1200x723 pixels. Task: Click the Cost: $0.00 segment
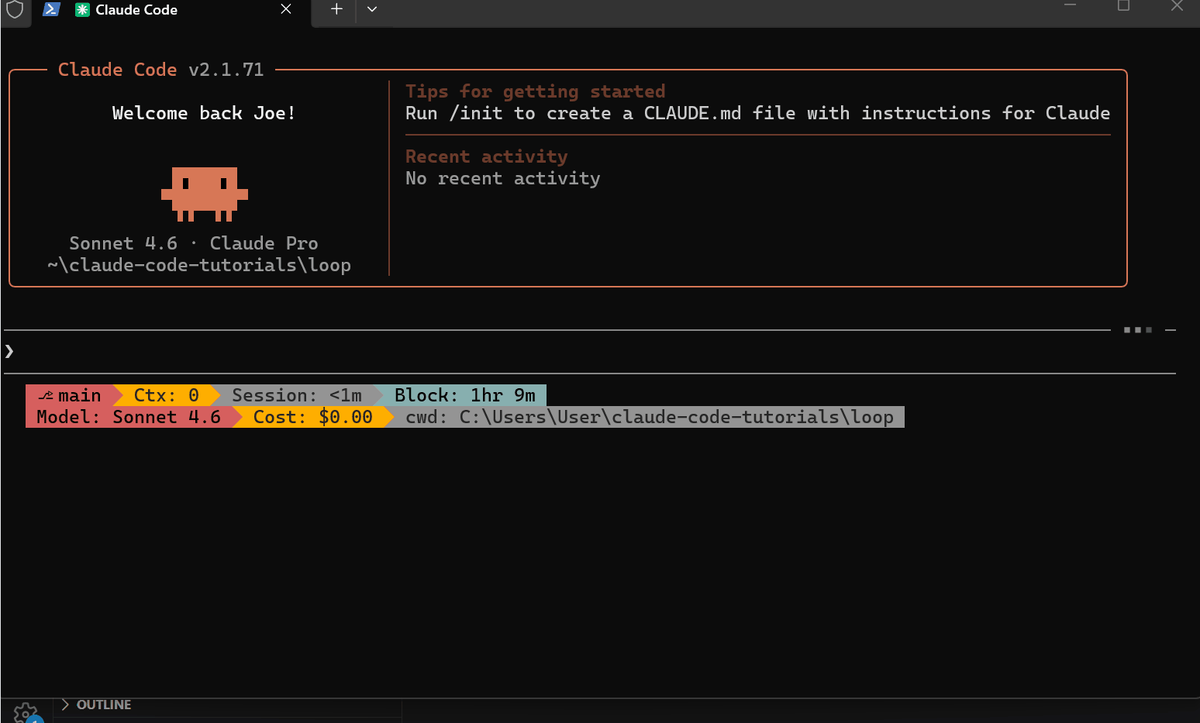pos(312,417)
